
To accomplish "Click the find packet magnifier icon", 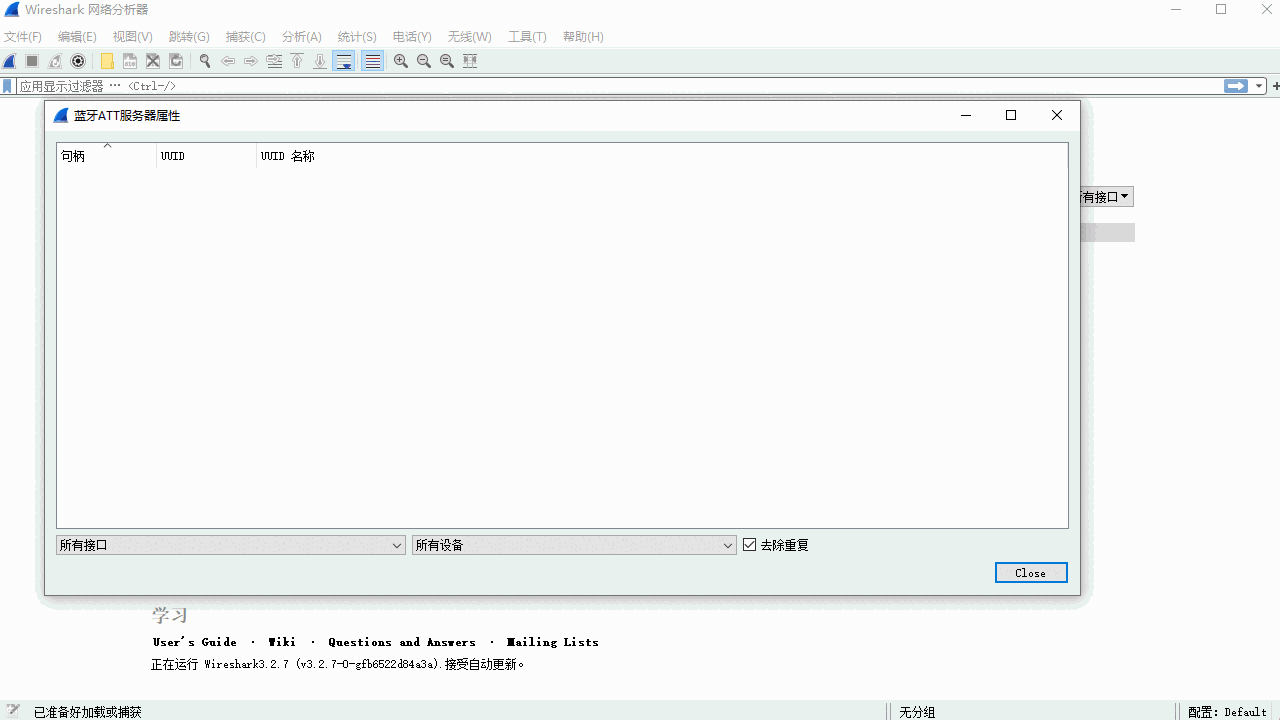I will (x=204, y=60).
